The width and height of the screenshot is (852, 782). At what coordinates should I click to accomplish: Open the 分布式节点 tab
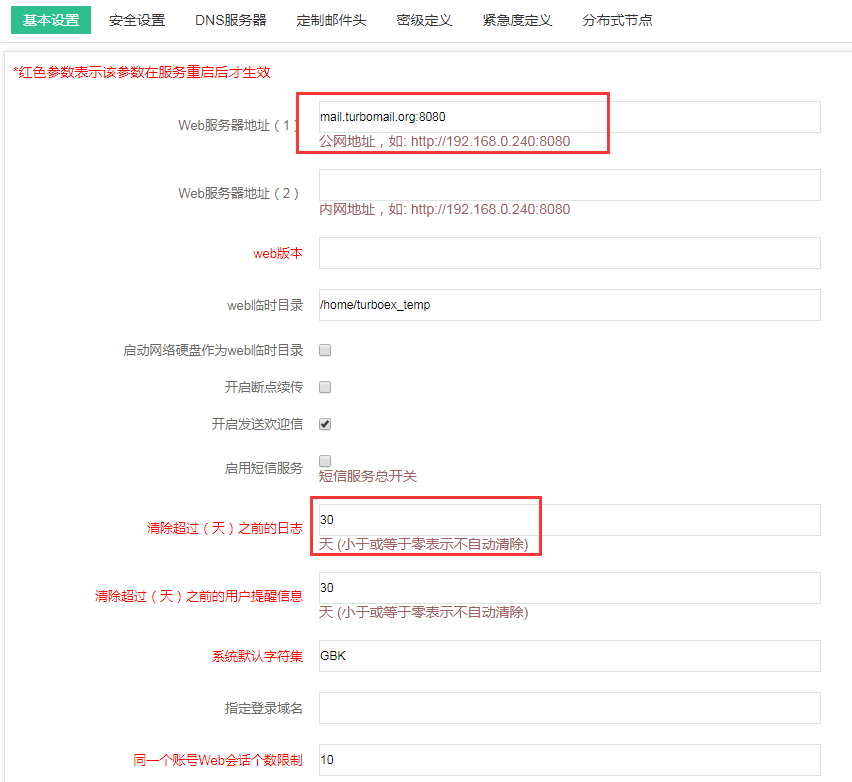617,20
